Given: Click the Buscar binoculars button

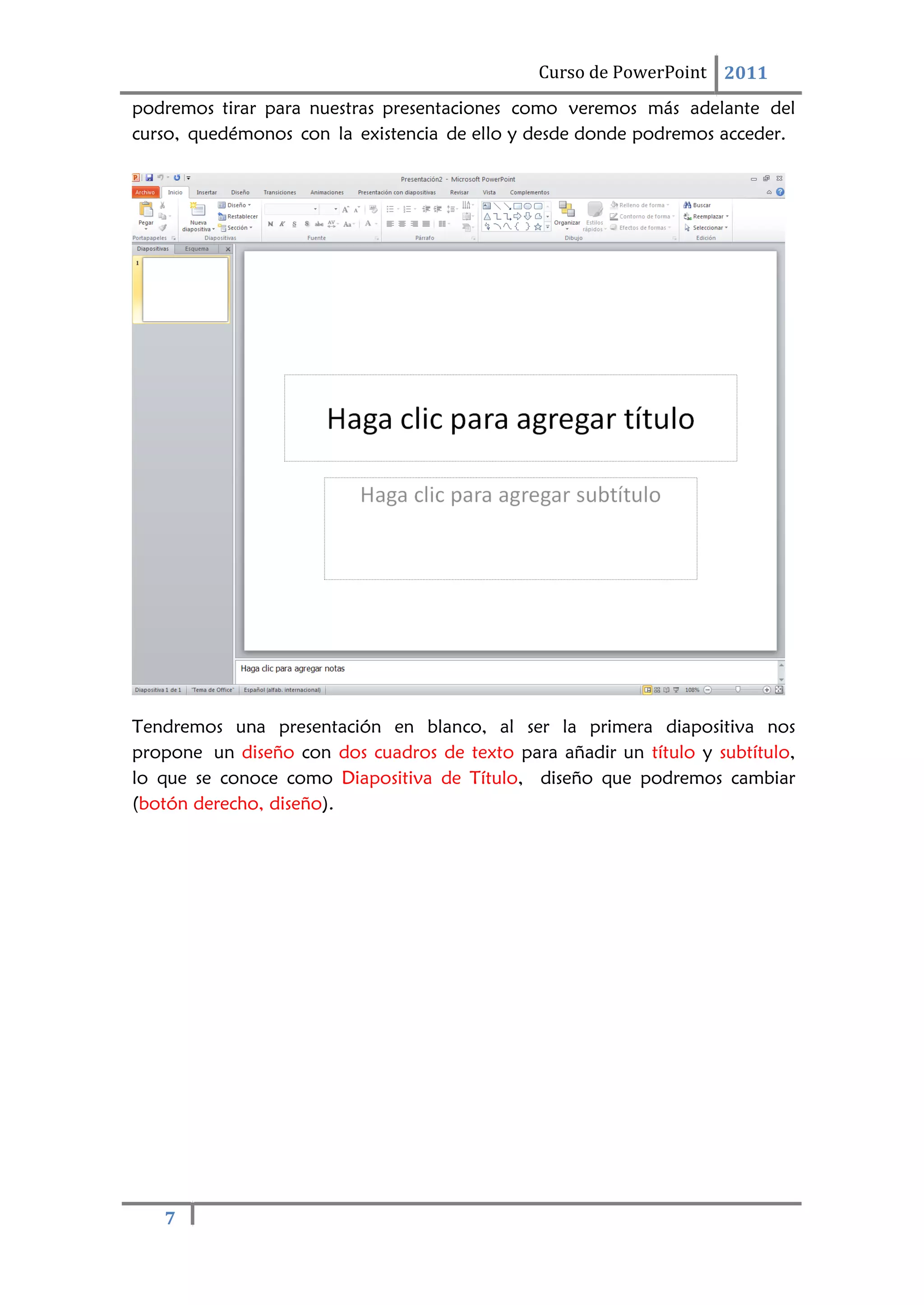Looking at the screenshot, I should pyautogui.click(x=697, y=205).
